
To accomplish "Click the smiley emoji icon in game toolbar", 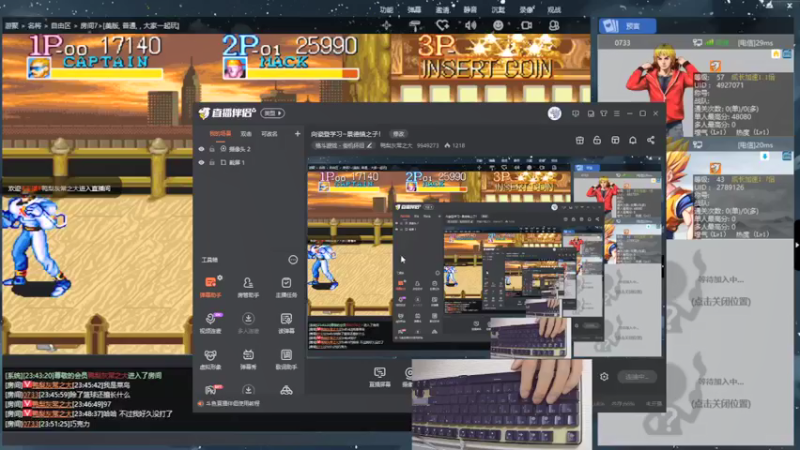I will coord(498,25).
